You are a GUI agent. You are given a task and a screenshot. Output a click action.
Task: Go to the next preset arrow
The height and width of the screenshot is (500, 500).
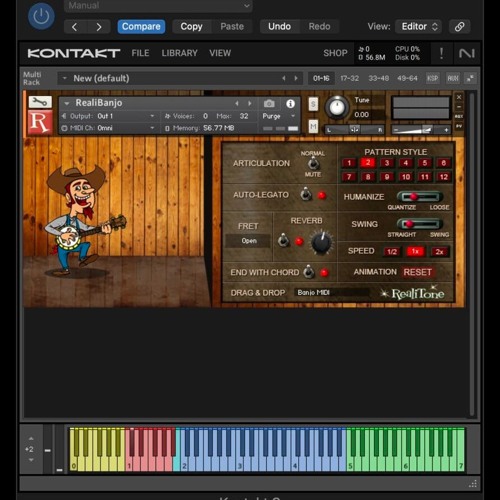pyautogui.click(x=99, y=27)
